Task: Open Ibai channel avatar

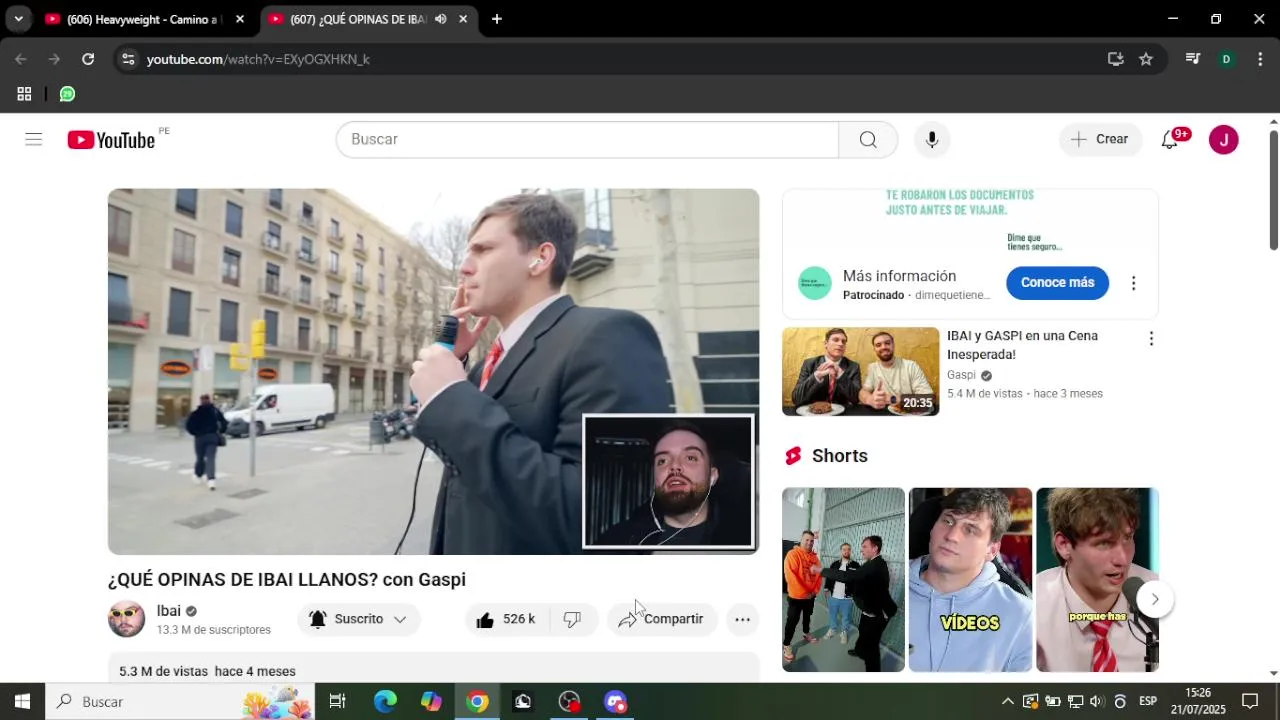Action: point(126,619)
